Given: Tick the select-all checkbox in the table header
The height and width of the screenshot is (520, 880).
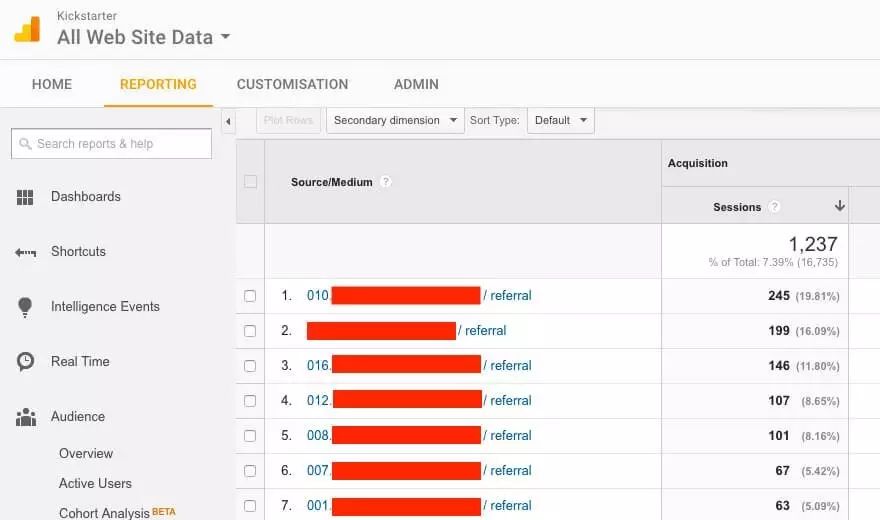Looking at the screenshot, I should coord(250,182).
